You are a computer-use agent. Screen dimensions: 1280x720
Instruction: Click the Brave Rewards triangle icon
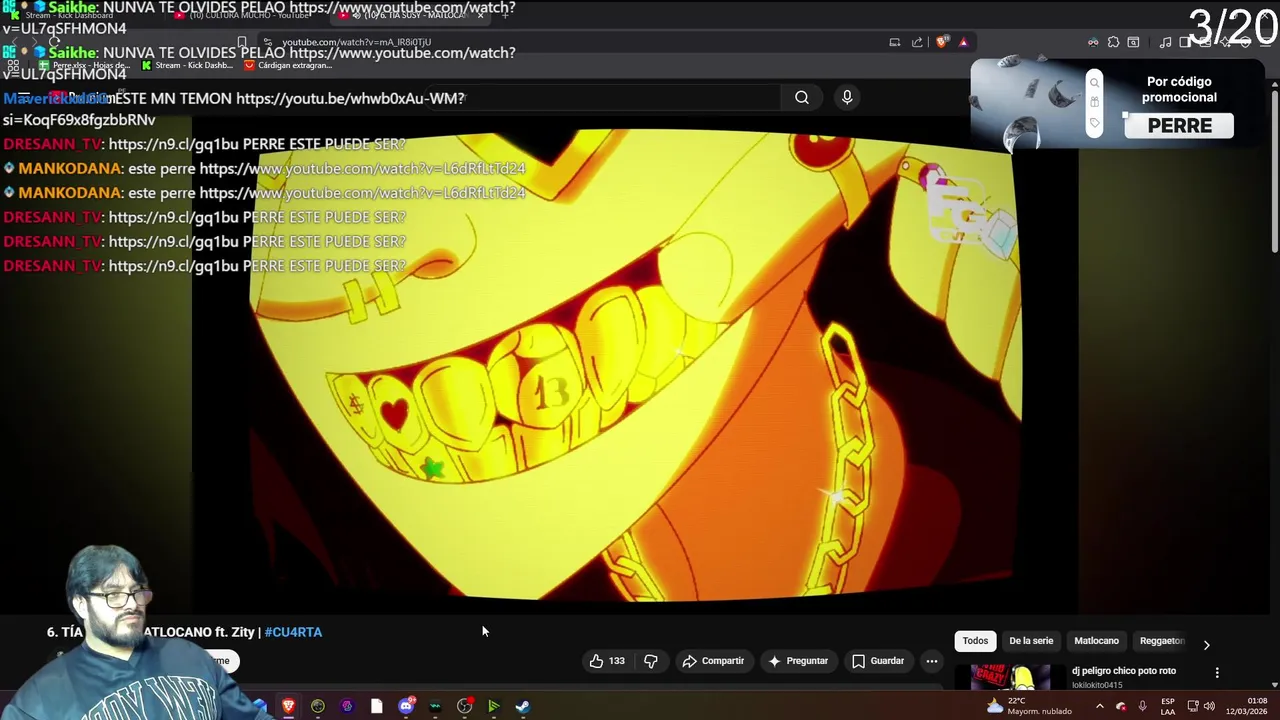963,42
